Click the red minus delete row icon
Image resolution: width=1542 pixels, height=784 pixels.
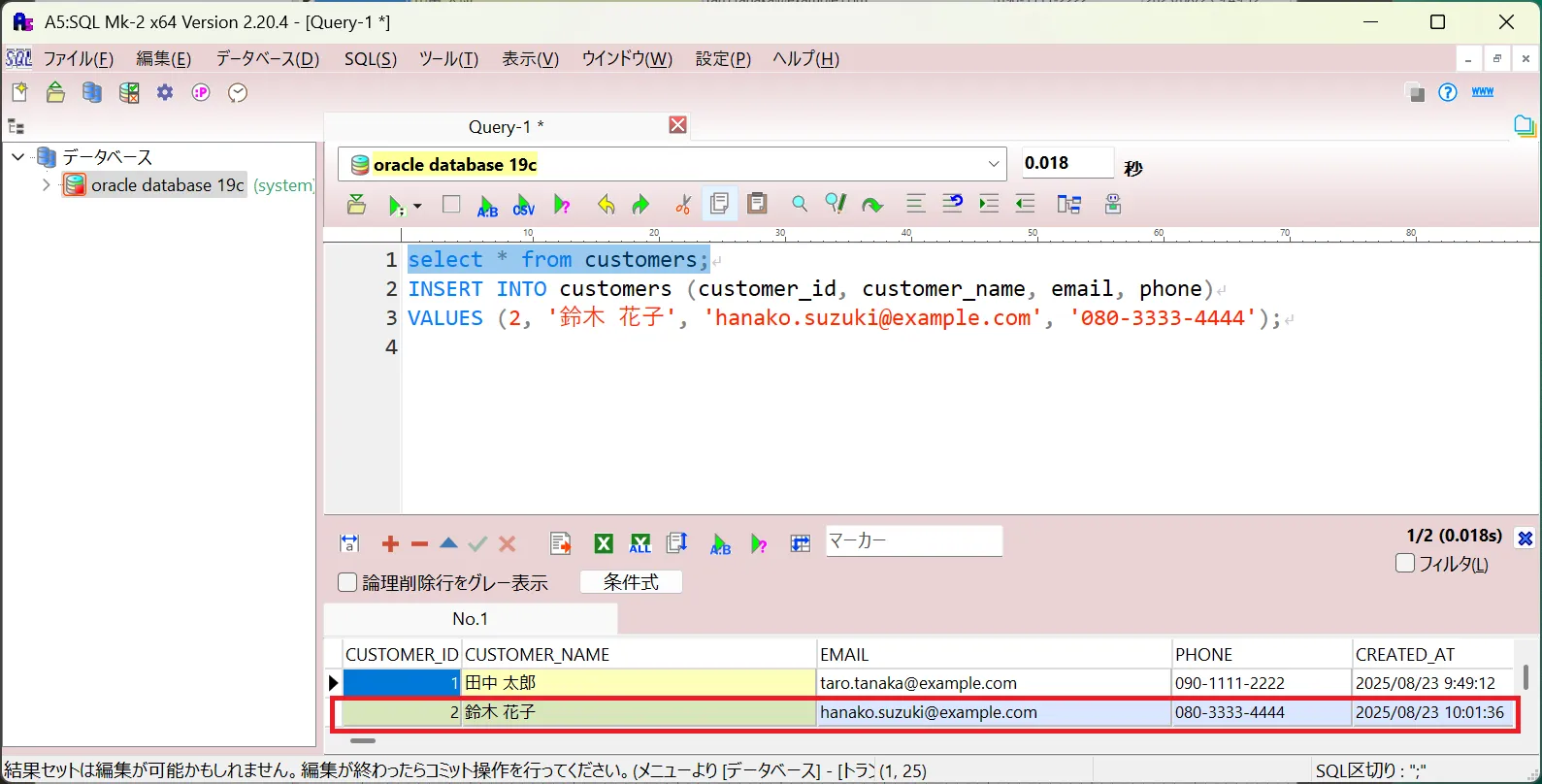[419, 544]
